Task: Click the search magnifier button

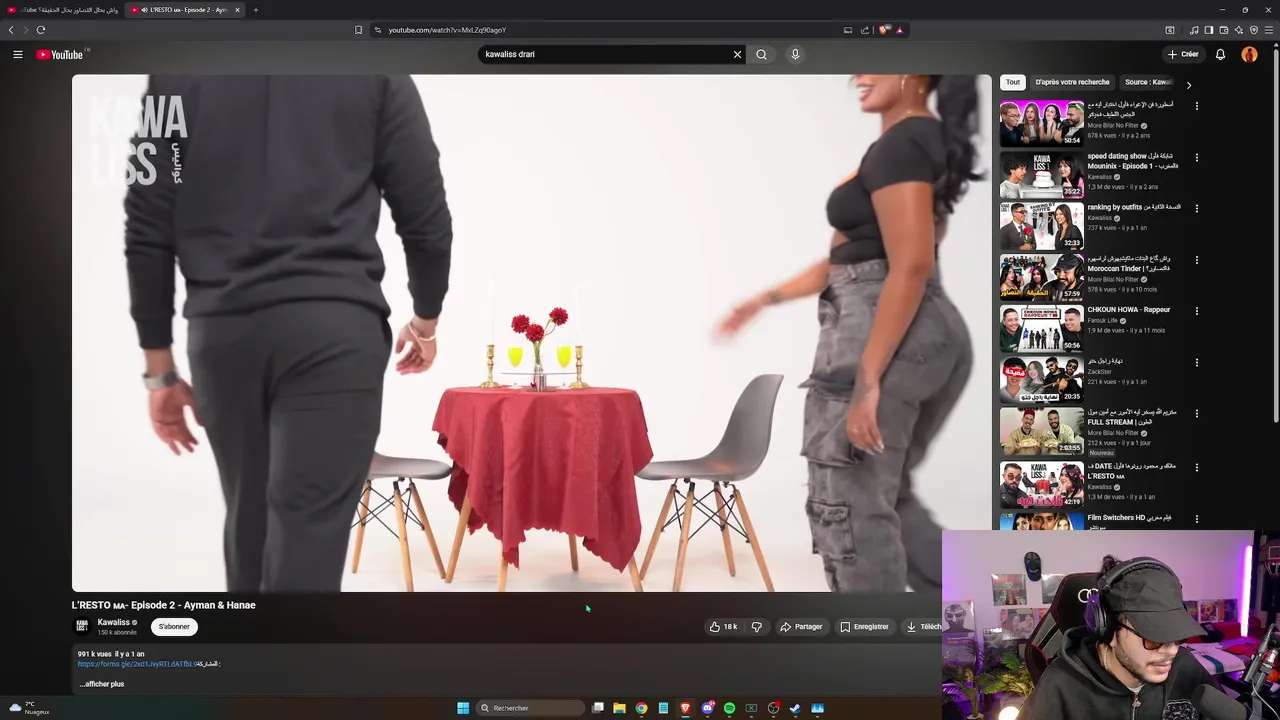Action: click(761, 54)
